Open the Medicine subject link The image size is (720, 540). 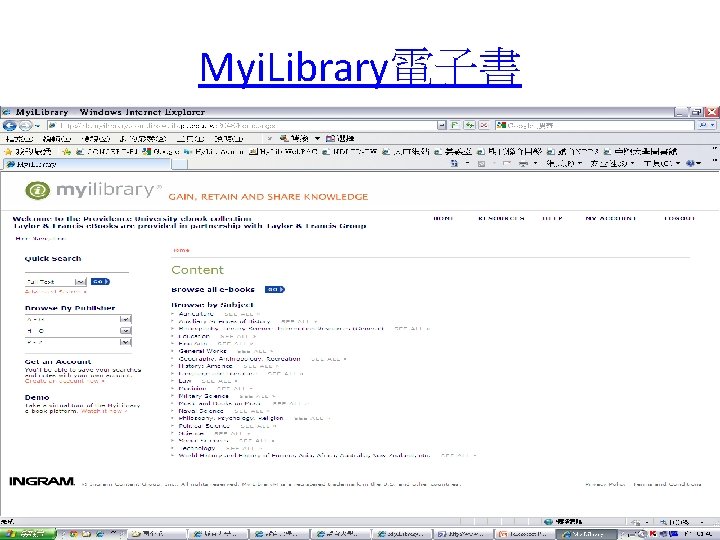pyautogui.click(x=192, y=388)
